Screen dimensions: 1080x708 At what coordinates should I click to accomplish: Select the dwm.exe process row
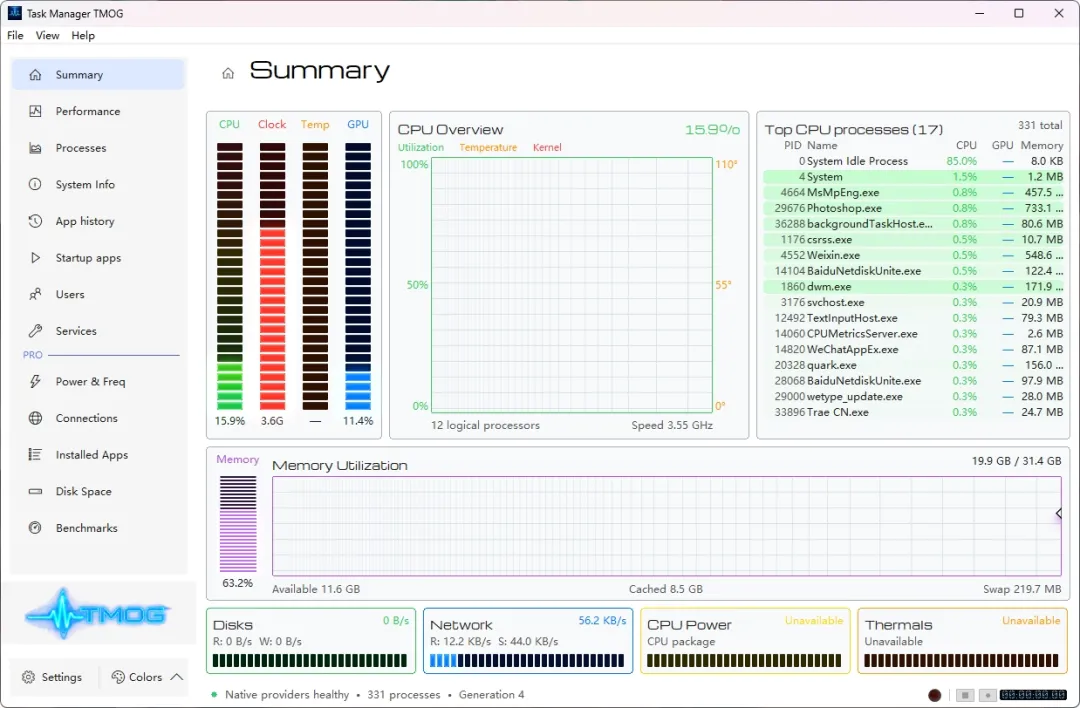(913, 287)
